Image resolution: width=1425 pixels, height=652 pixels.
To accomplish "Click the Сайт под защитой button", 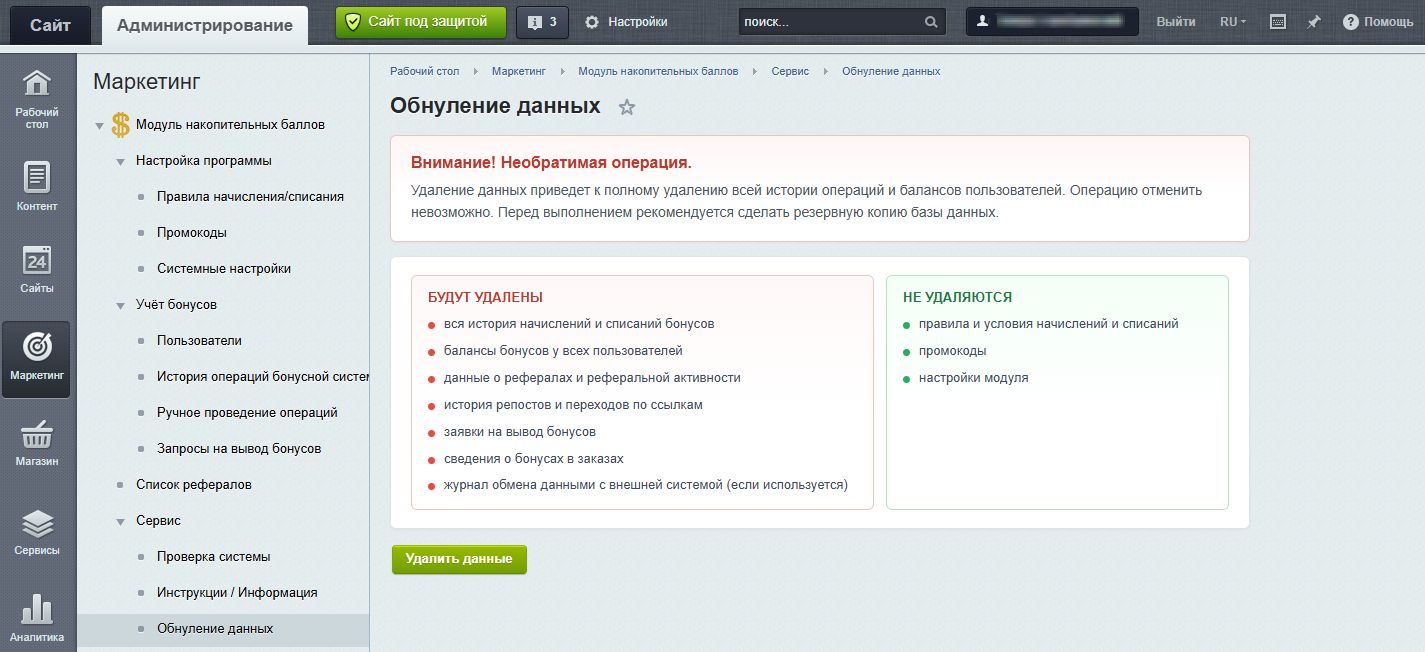I will 421,22.
